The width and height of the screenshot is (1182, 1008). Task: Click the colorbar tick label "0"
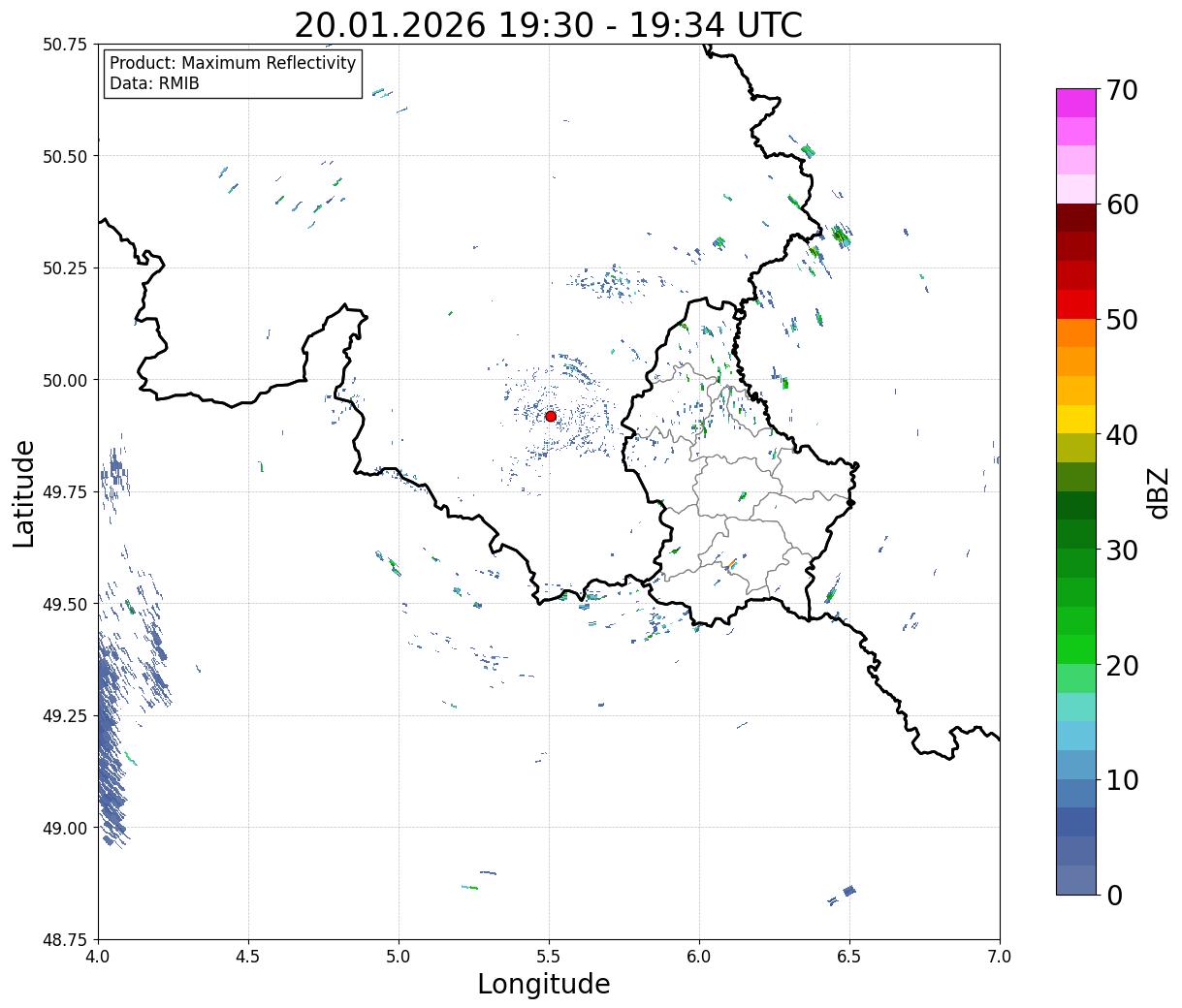1113,896
